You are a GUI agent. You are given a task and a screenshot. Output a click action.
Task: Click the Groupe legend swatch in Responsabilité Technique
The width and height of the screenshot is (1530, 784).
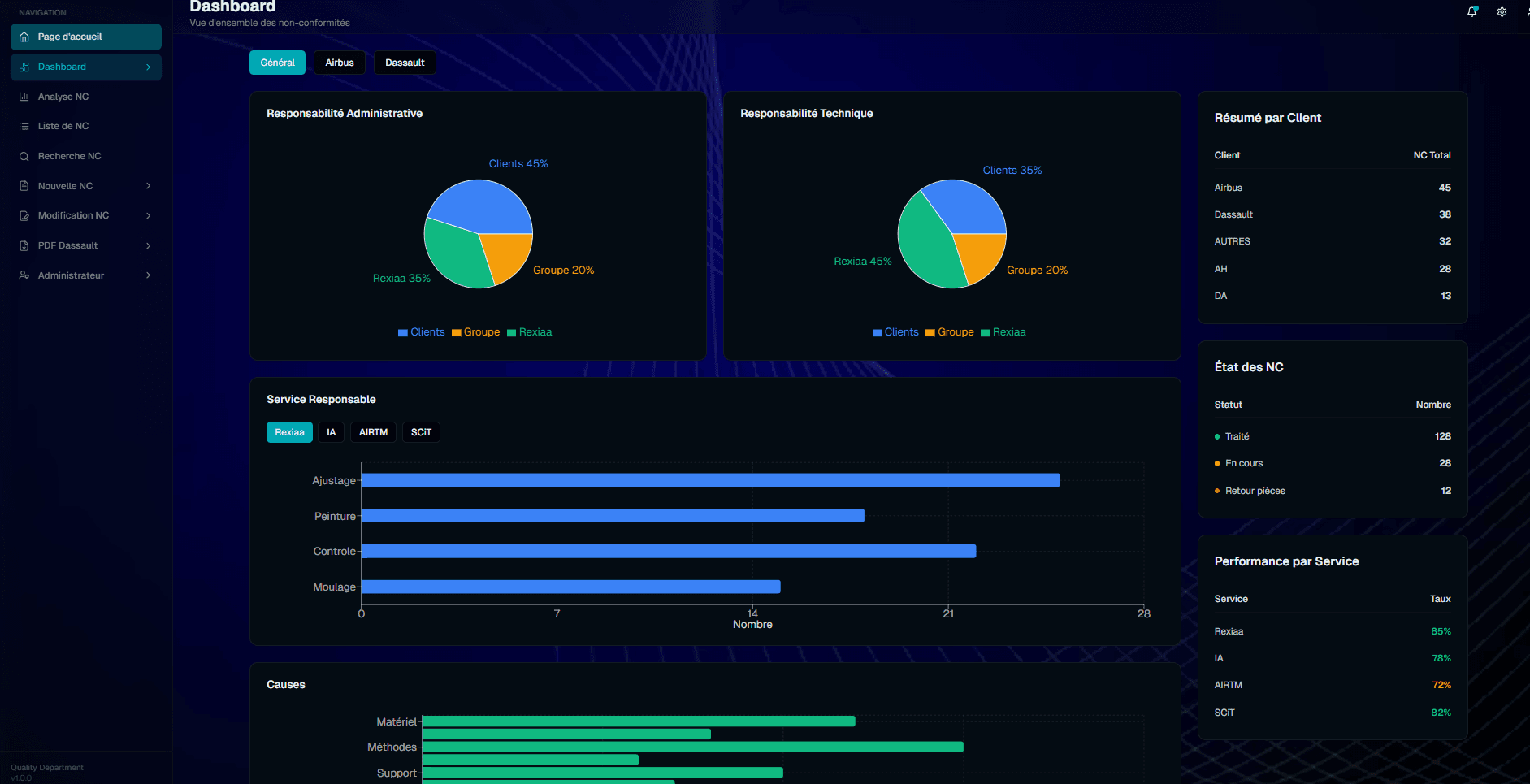[930, 333]
